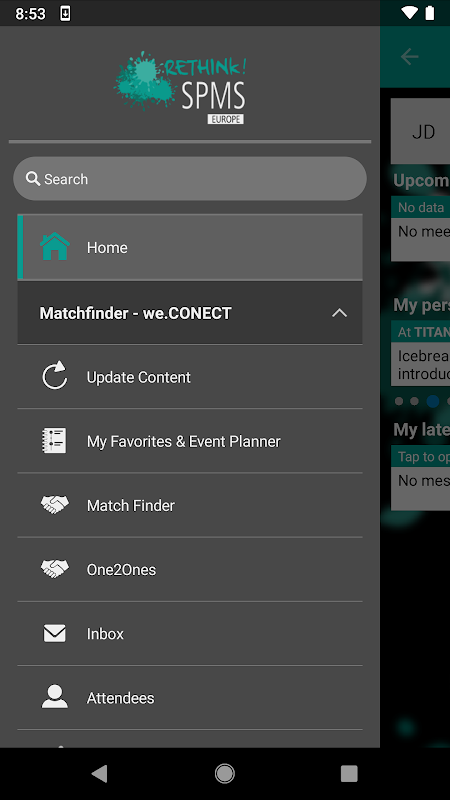
Task: Open the Match Finder entry
Action: (x=190, y=505)
